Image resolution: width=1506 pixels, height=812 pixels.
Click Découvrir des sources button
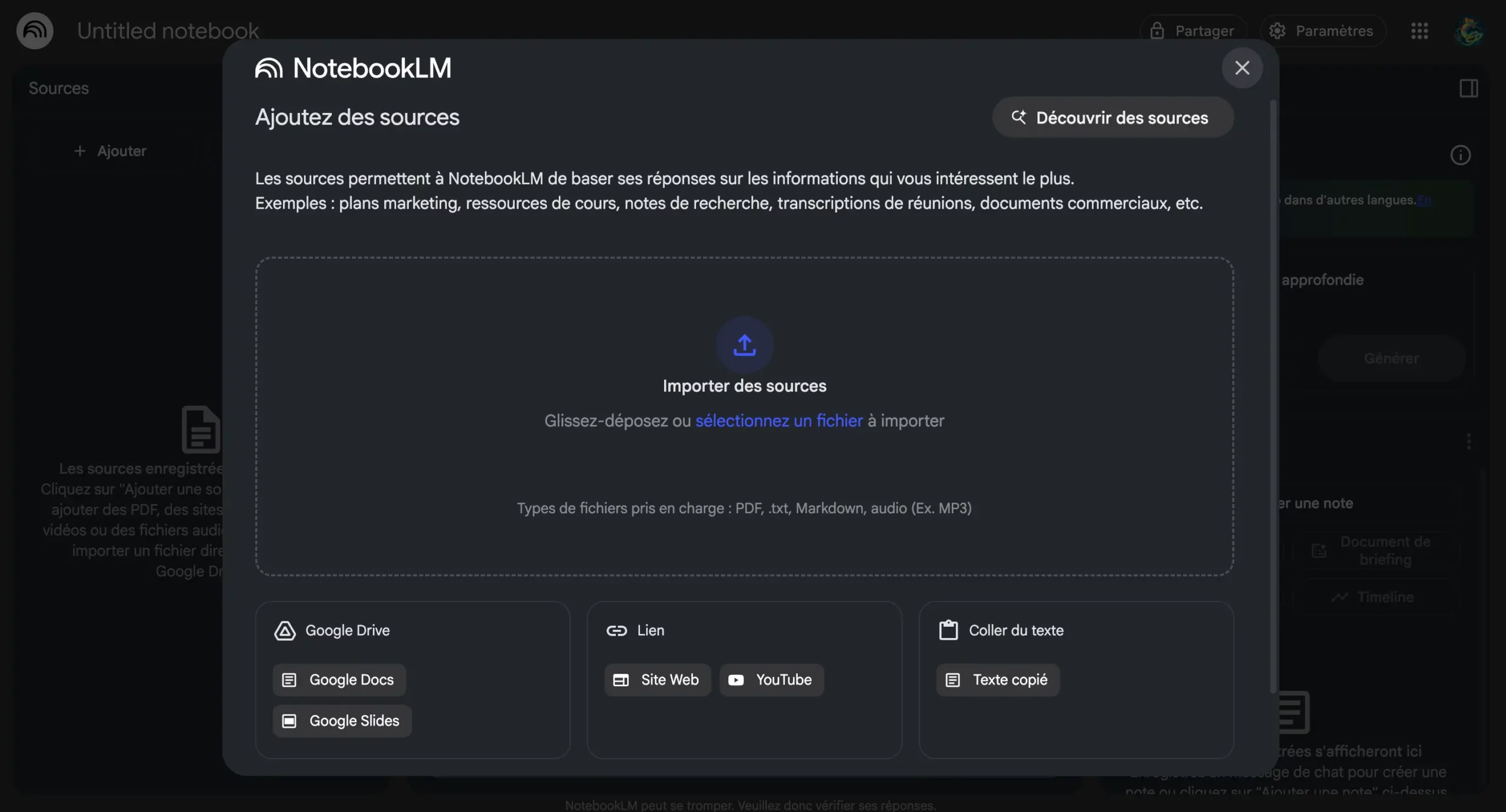pyautogui.click(x=1112, y=118)
